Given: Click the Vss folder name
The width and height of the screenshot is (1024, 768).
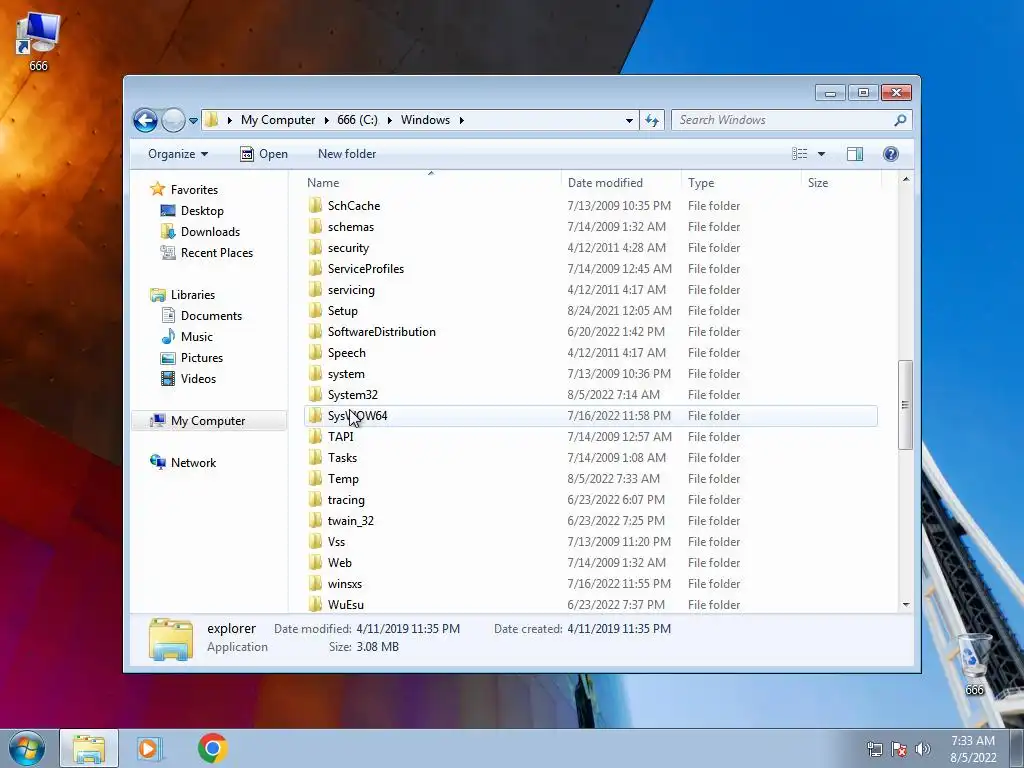Looking at the screenshot, I should tap(336, 542).
